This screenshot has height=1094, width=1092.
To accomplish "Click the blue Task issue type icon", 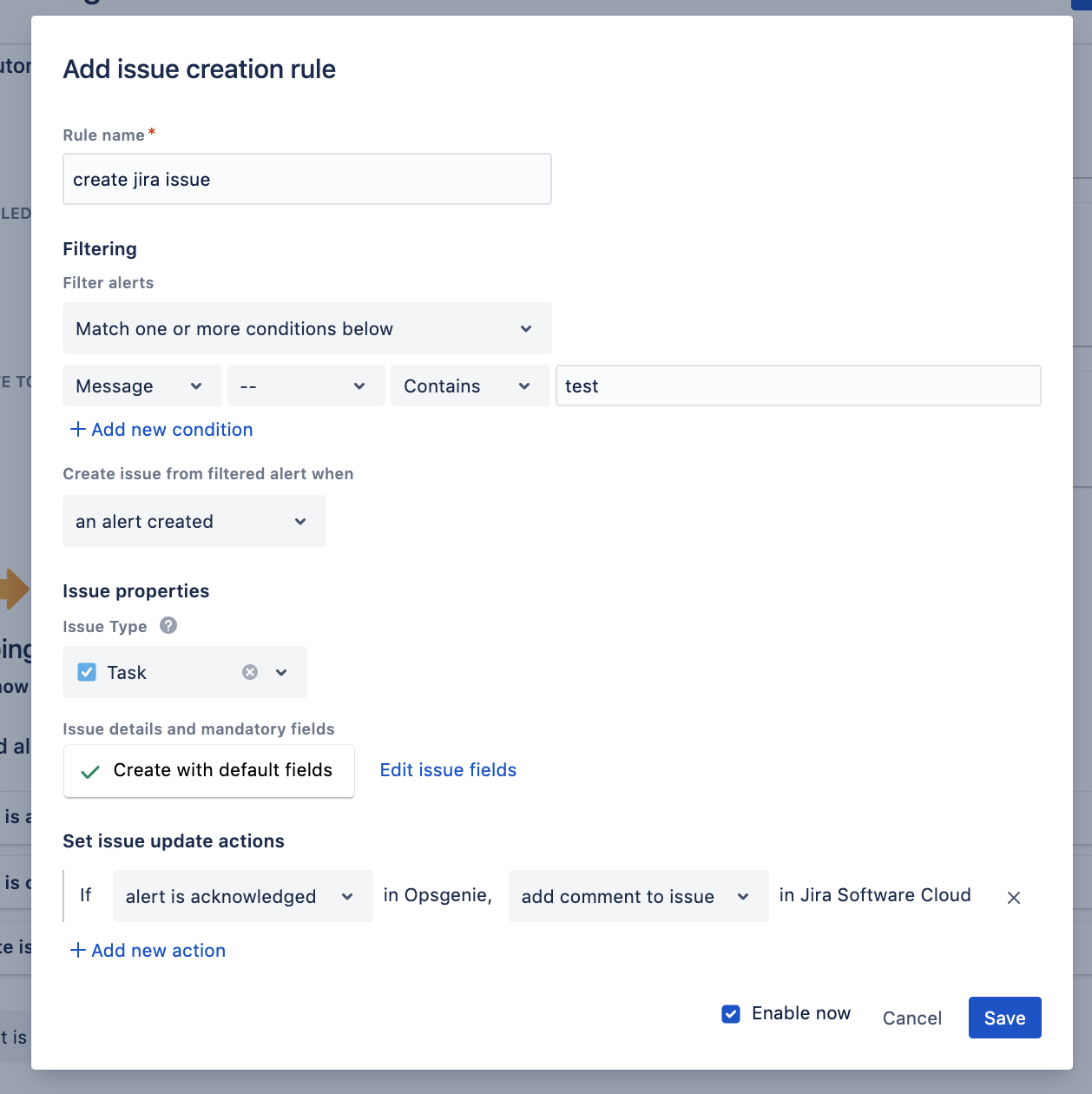I will [87, 672].
